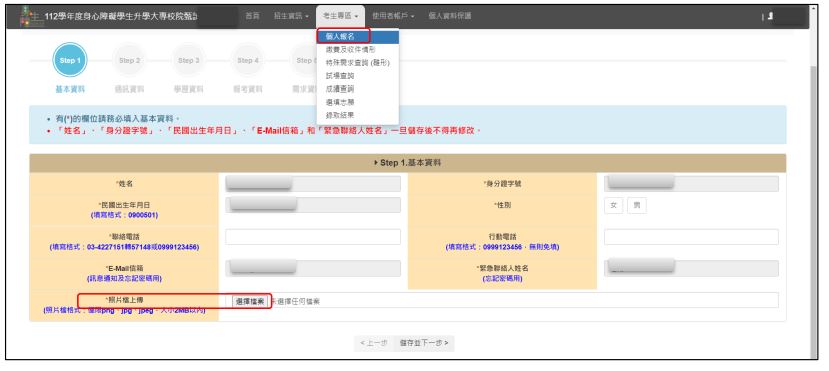Click the user icon at navbar right

[771, 16]
